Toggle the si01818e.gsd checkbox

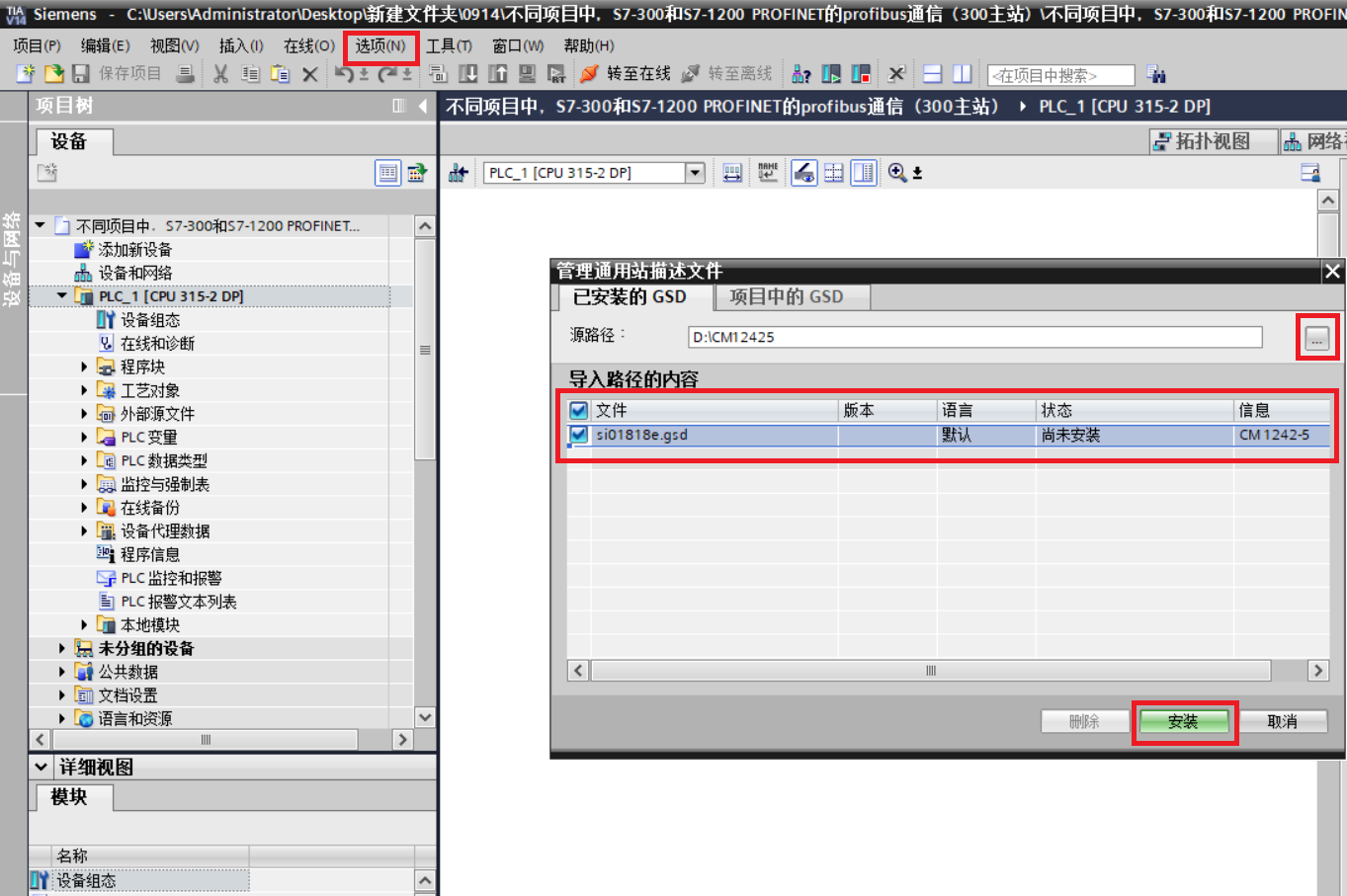579,435
